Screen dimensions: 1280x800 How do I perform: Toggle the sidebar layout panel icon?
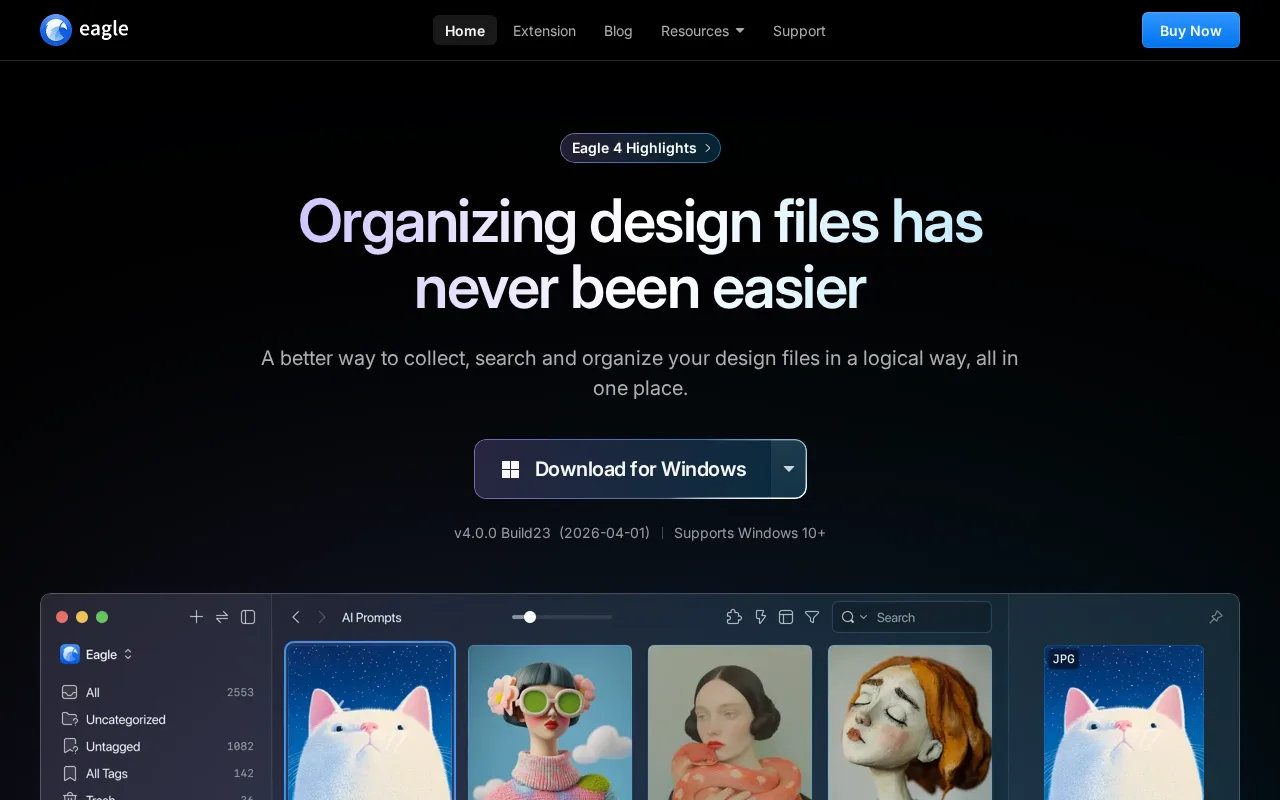(248, 617)
